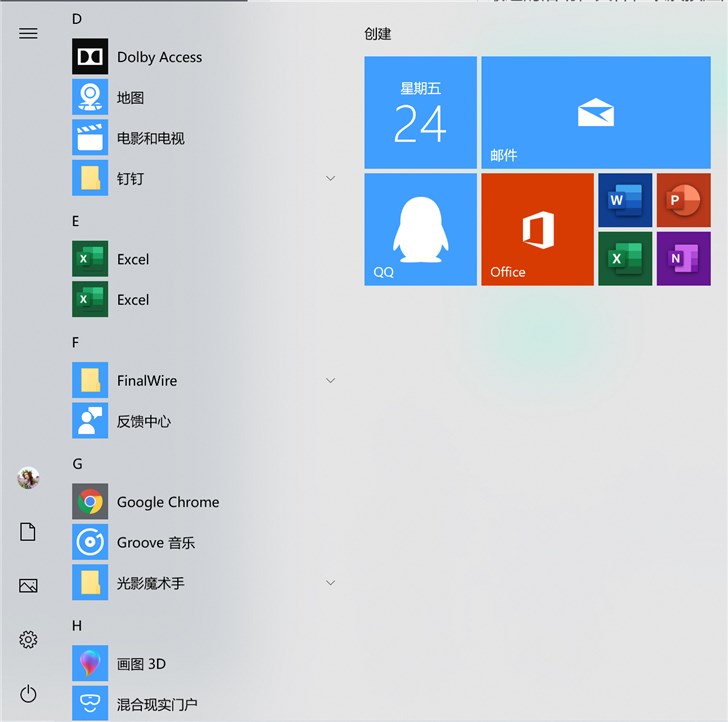Click the letter G section header
Screen dimensions: 728x722
tap(77, 464)
